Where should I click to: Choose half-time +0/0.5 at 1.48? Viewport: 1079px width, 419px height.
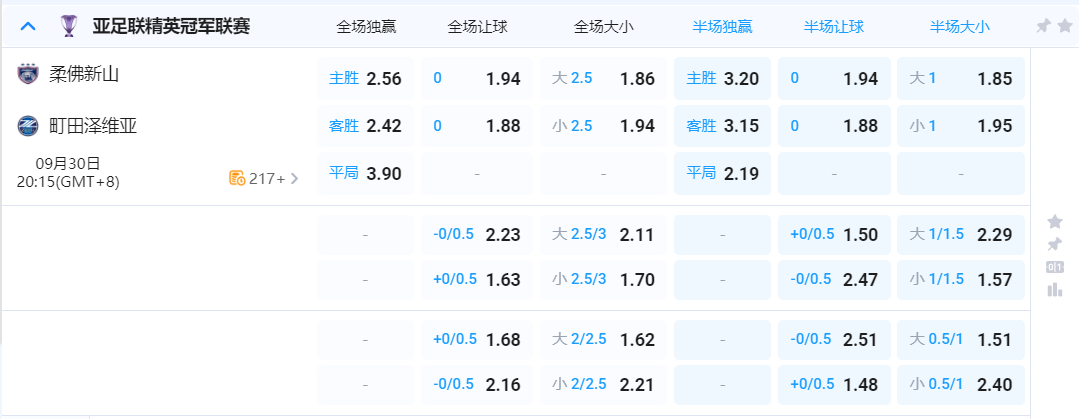click(x=835, y=385)
